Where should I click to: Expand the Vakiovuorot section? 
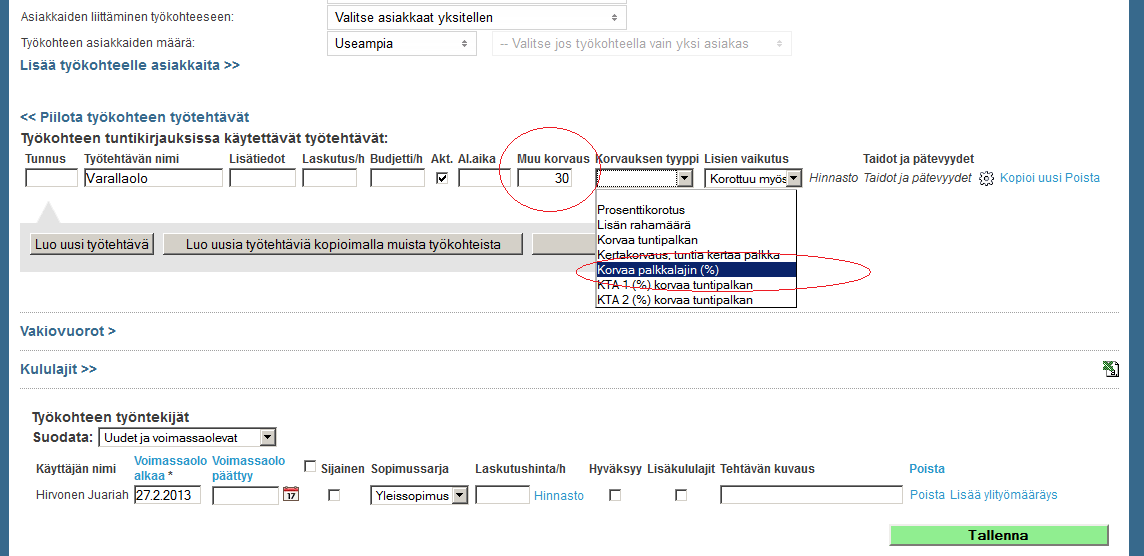click(68, 331)
